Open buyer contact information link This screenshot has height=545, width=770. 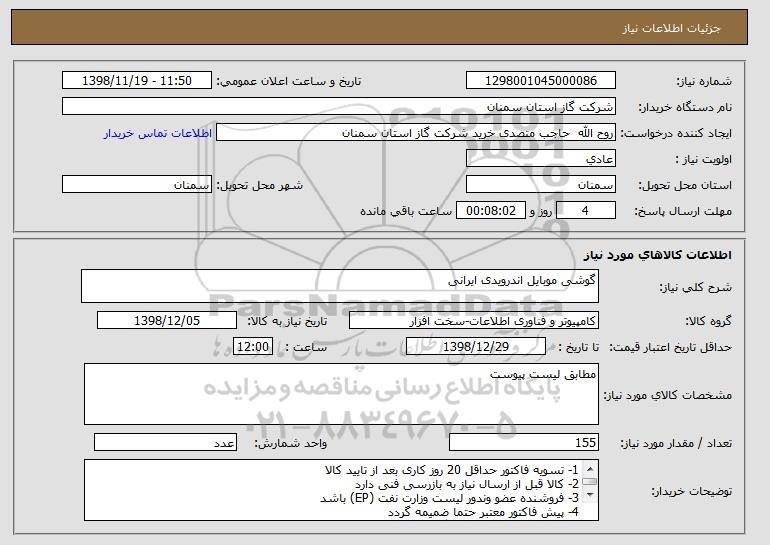click(x=158, y=133)
